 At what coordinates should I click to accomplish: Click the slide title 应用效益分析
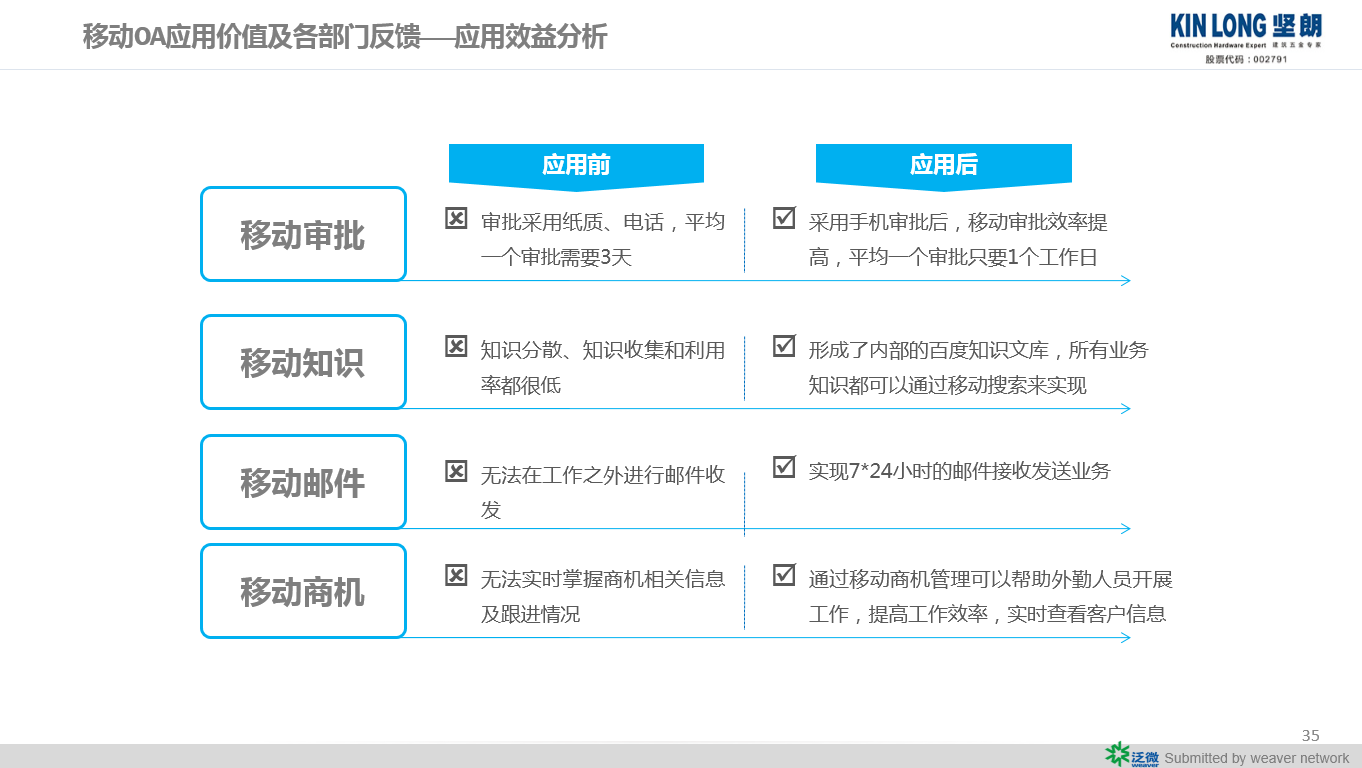(530, 37)
